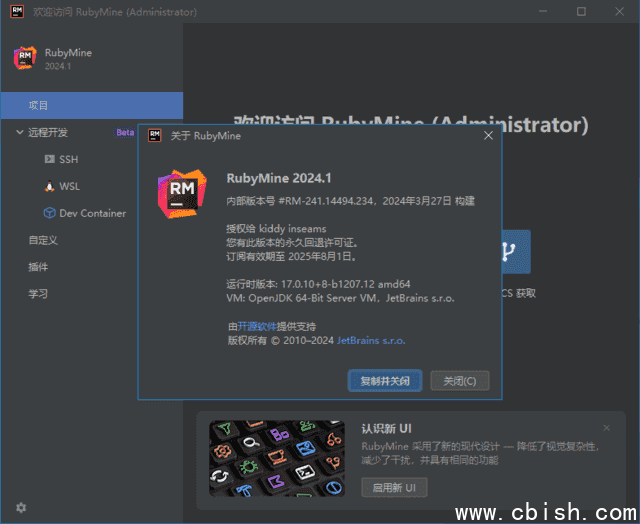
Task: Click the SSH terminal icon
Action: (x=49, y=159)
